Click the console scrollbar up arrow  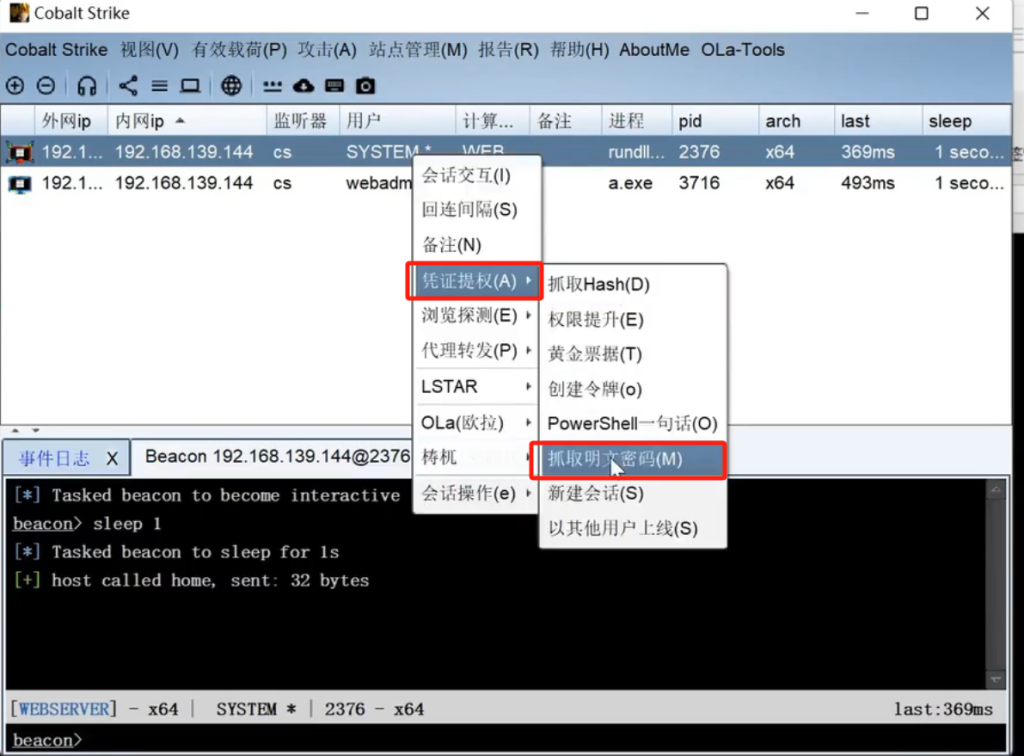[996, 490]
